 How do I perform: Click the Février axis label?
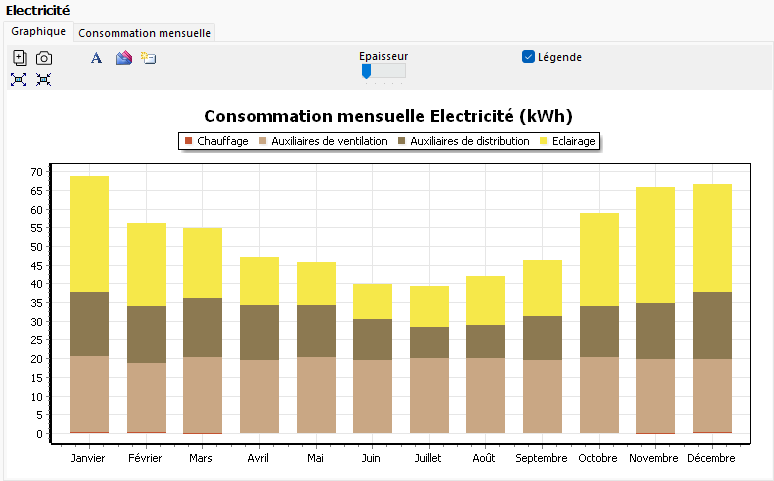coord(145,458)
